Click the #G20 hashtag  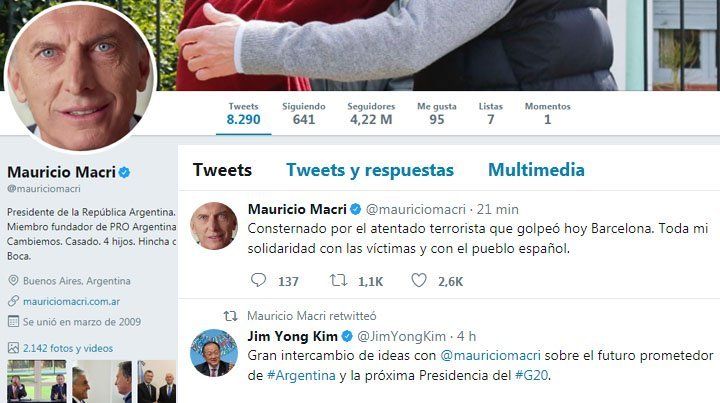(x=531, y=375)
